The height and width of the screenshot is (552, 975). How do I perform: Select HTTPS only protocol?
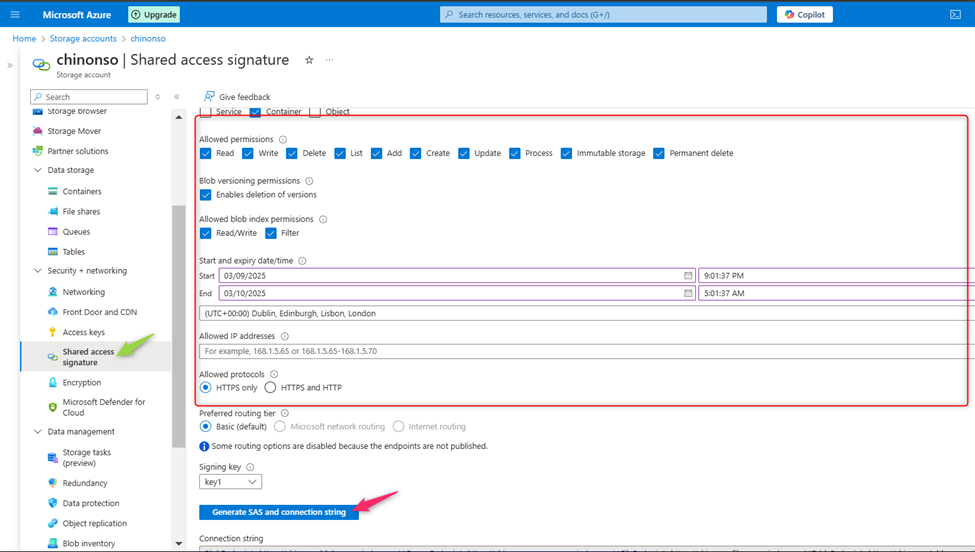[x=205, y=387]
